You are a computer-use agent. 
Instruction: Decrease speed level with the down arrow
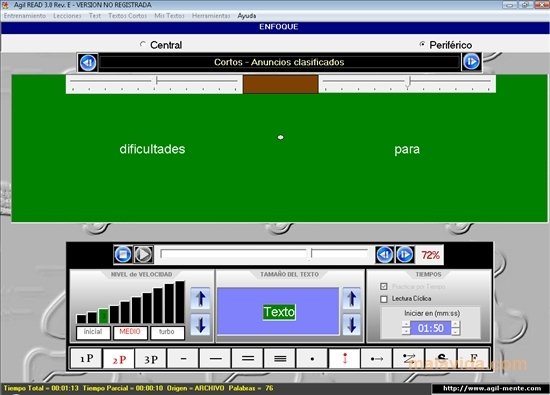coord(200,324)
